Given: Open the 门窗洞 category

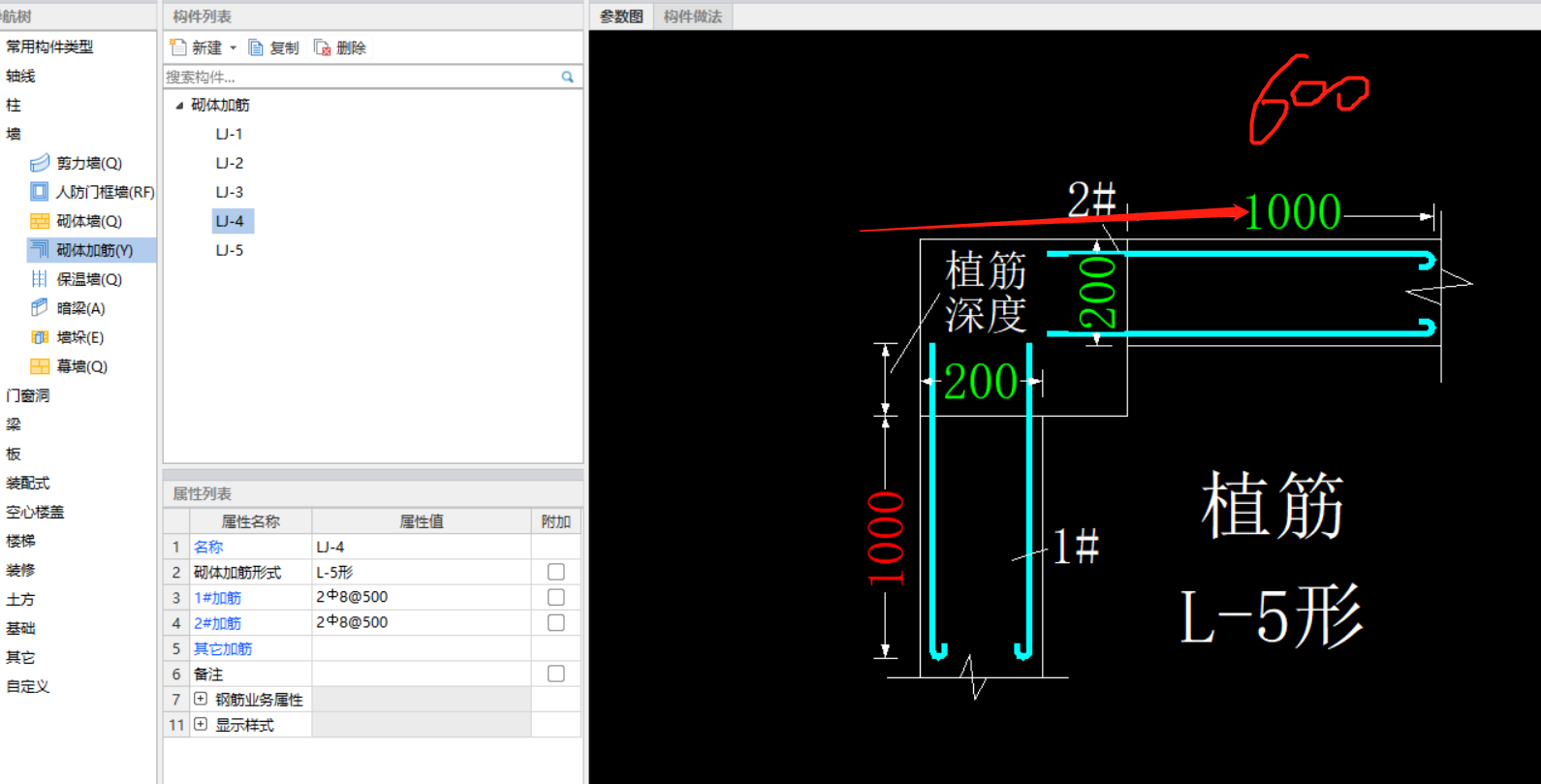Looking at the screenshot, I should coord(27,395).
